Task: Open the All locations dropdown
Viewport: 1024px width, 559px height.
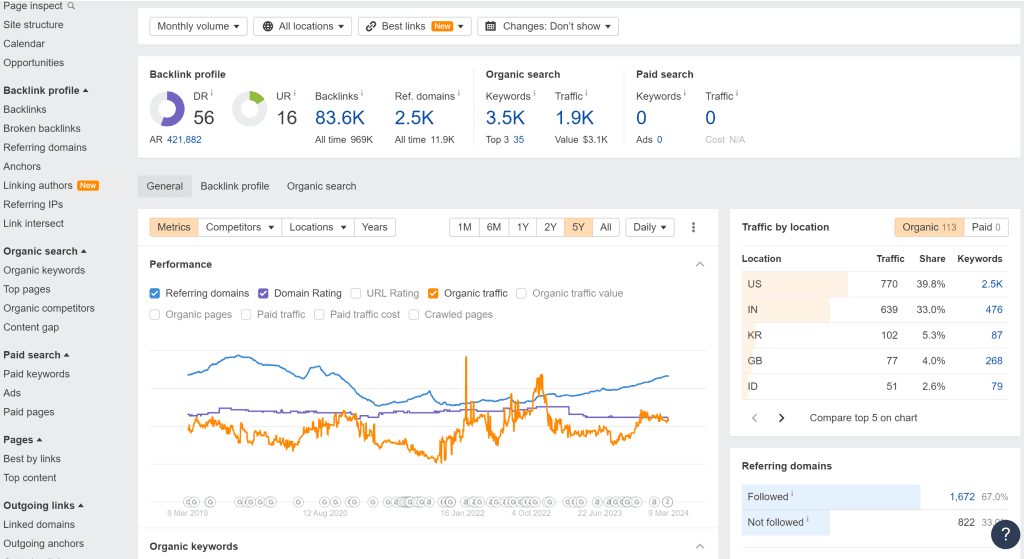Action: (x=302, y=26)
